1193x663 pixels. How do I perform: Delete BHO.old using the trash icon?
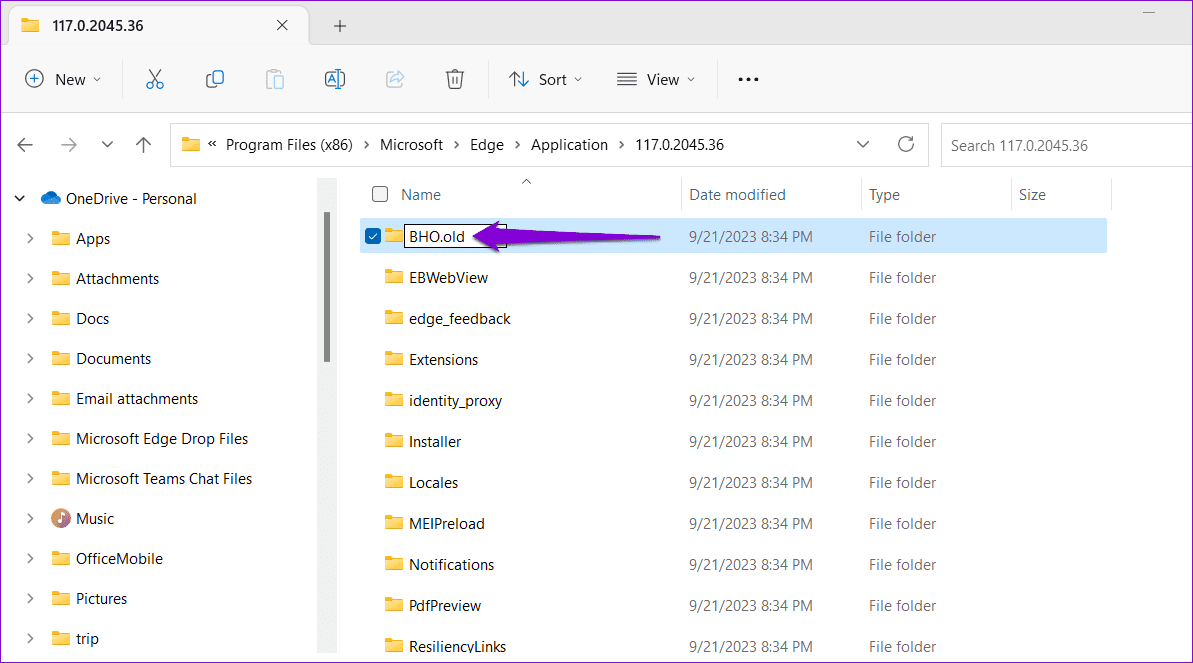tap(454, 79)
